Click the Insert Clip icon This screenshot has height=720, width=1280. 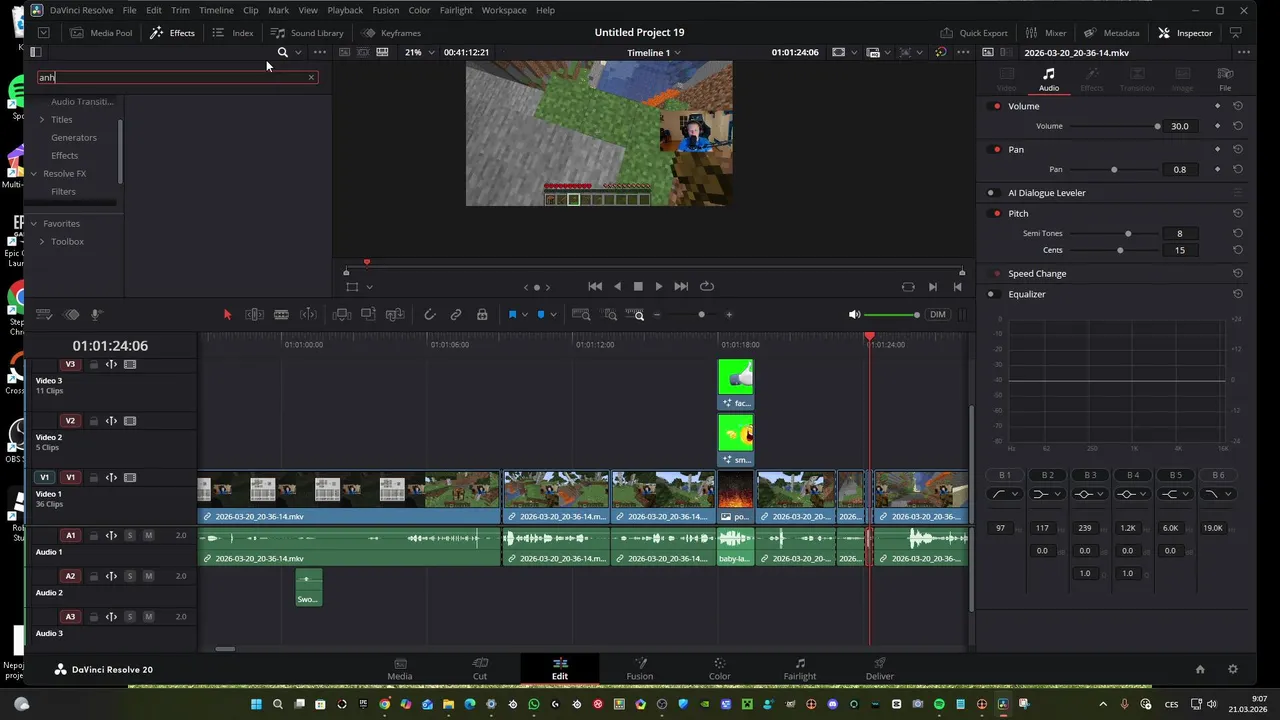click(x=342, y=315)
